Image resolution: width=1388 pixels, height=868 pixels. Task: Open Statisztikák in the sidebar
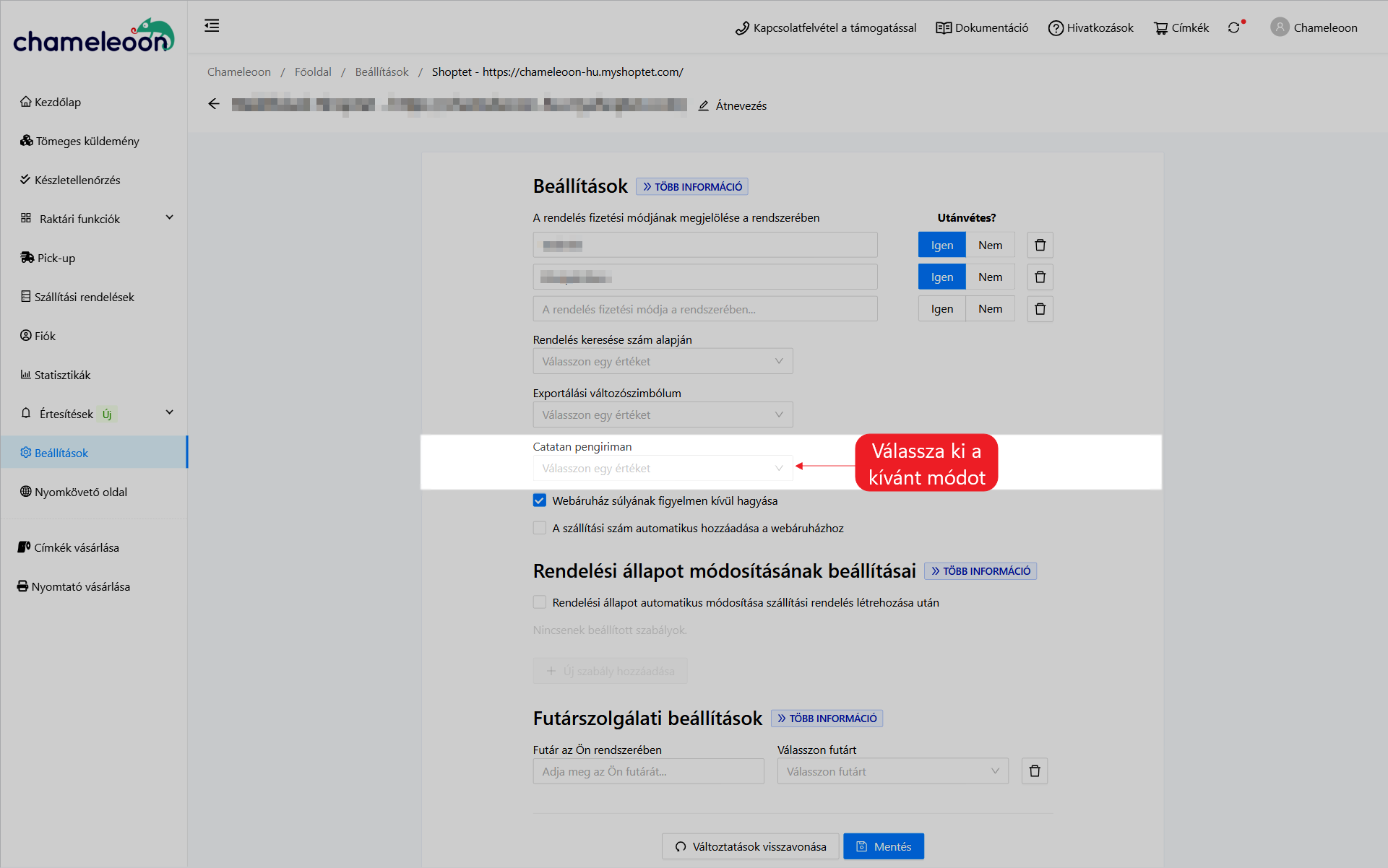click(x=62, y=375)
